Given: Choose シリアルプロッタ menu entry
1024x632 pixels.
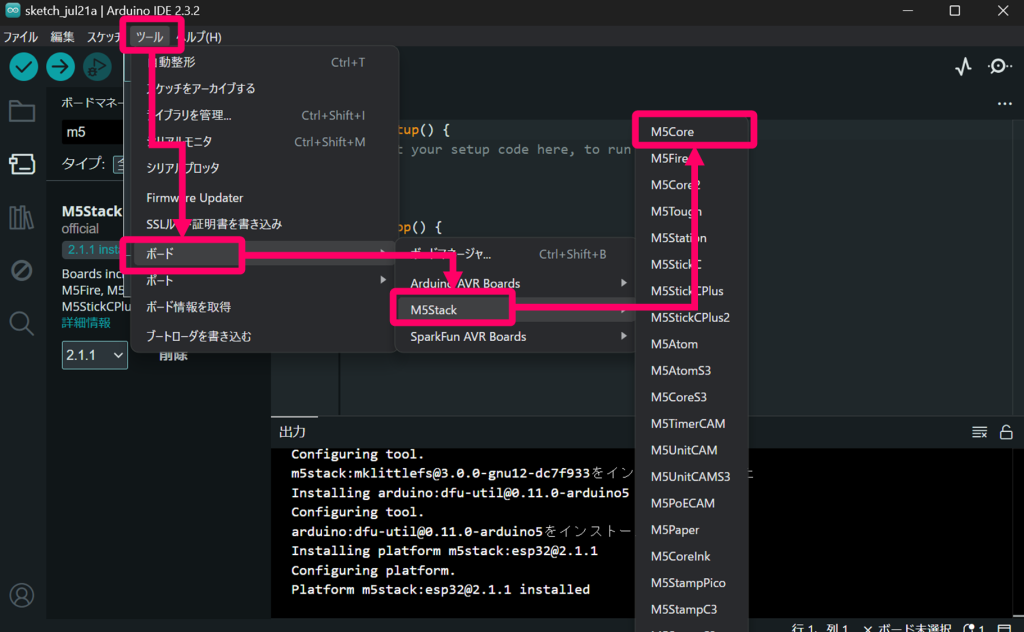Looking at the screenshot, I should pos(263,168).
